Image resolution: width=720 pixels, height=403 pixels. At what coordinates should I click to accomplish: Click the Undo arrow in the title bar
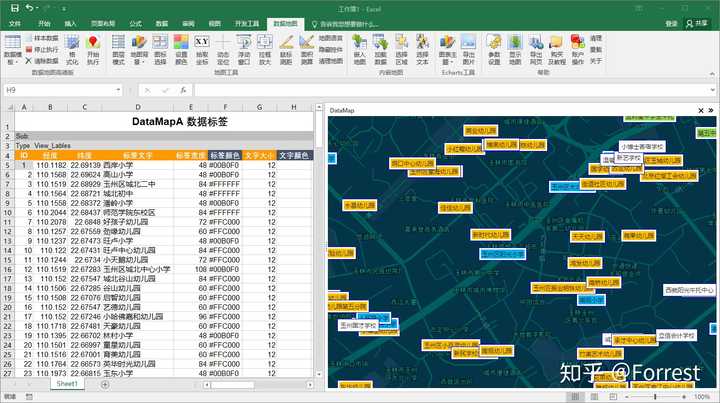click(x=29, y=8)
